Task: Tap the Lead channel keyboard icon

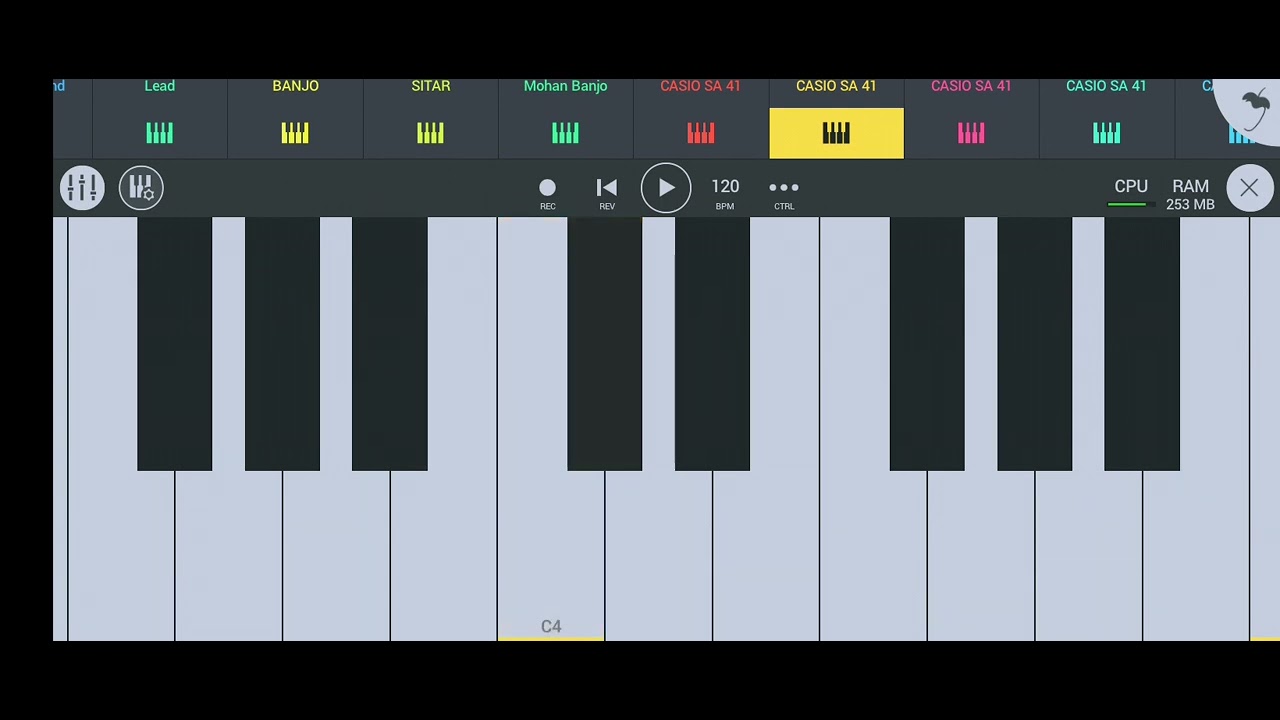Action: click(x=160, y=133)
